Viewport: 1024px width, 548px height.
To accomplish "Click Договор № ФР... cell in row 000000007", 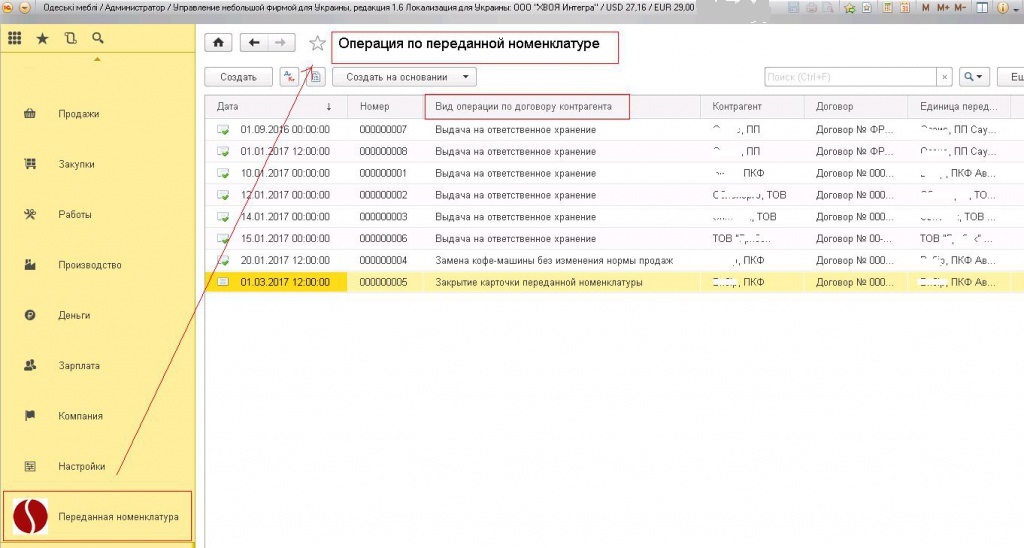I will point(855,129).
